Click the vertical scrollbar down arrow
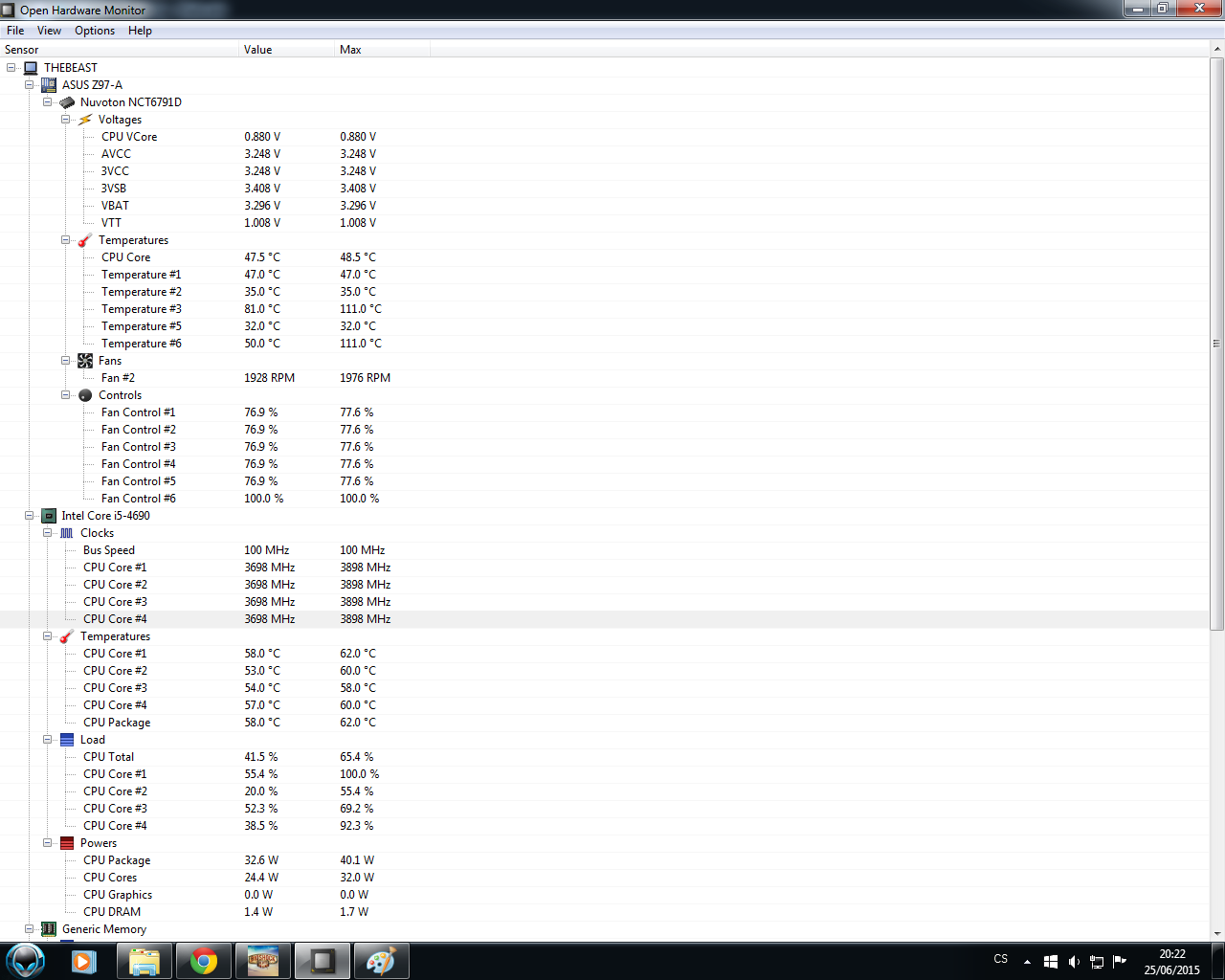 coord(1217,933)
